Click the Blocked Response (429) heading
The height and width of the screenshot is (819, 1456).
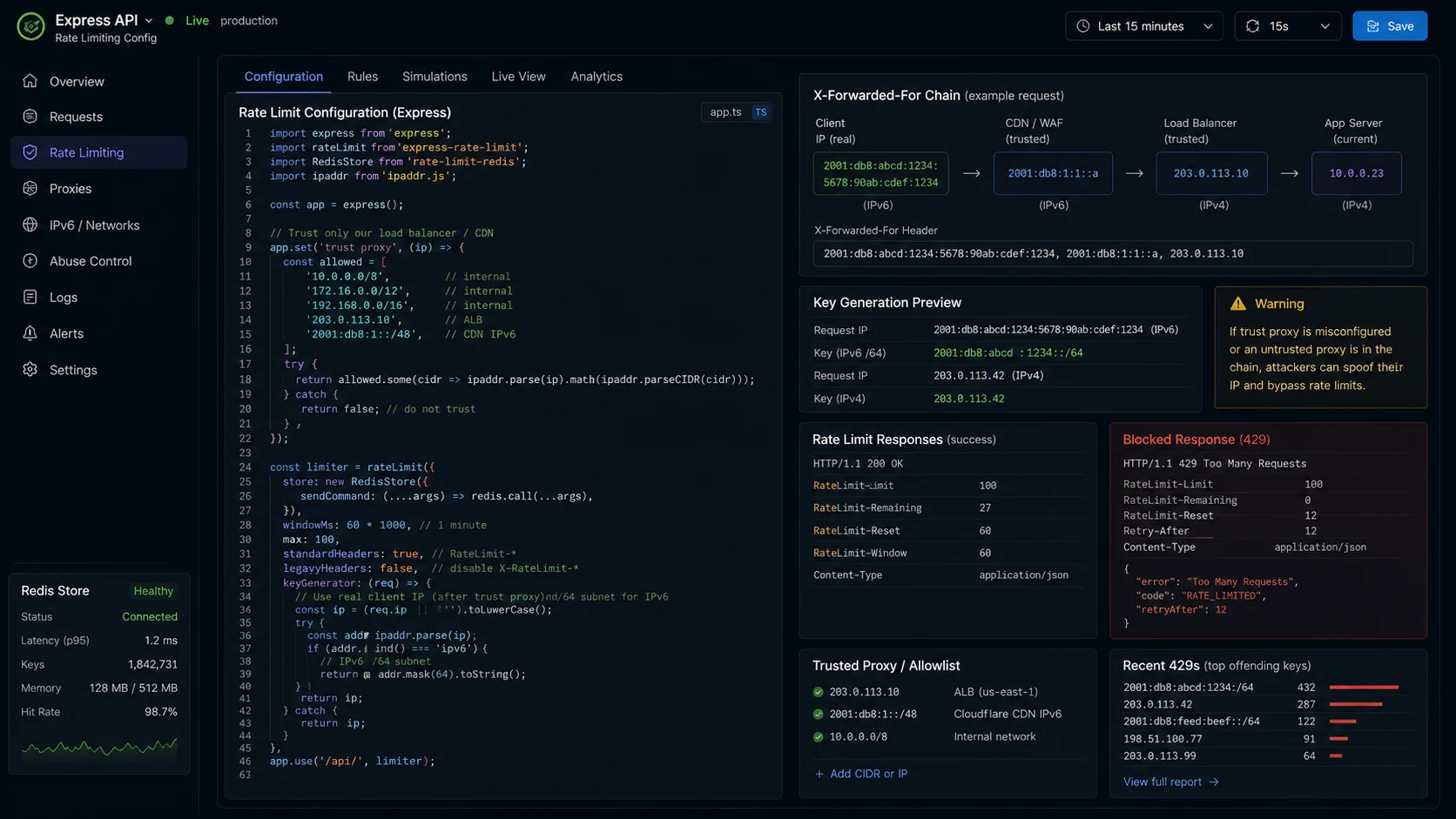[1196, 440]
